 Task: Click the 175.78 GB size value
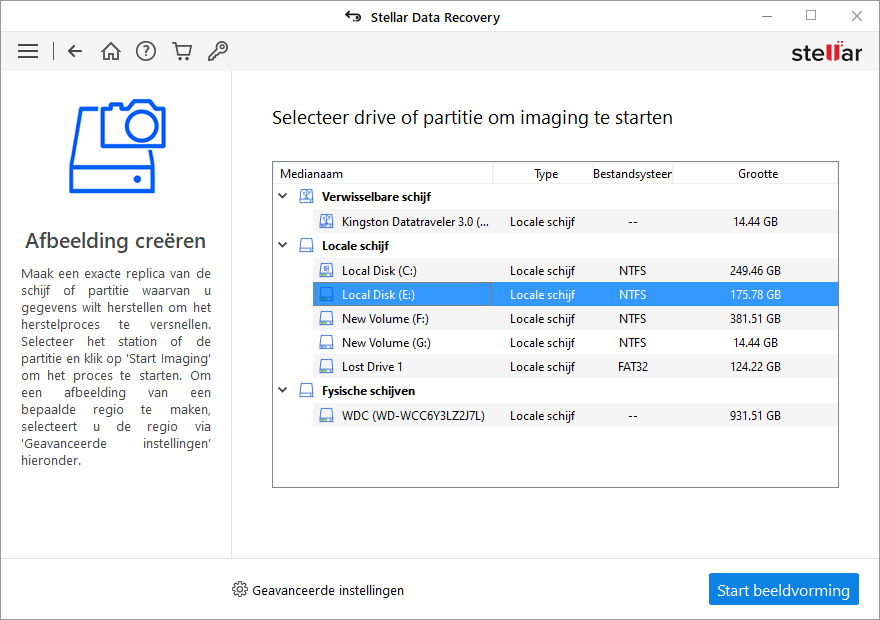tap(755, 295)
